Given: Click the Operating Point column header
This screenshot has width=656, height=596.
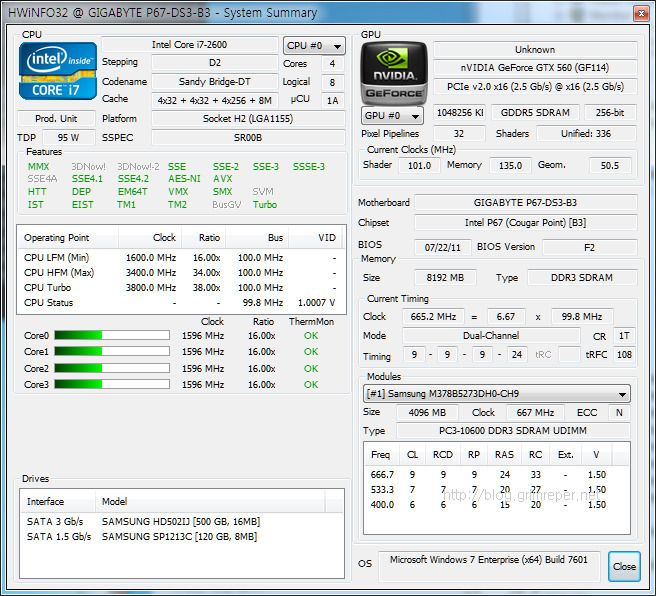Looking at the screenshot, I should pyautogui.click(x=68, y=238).
